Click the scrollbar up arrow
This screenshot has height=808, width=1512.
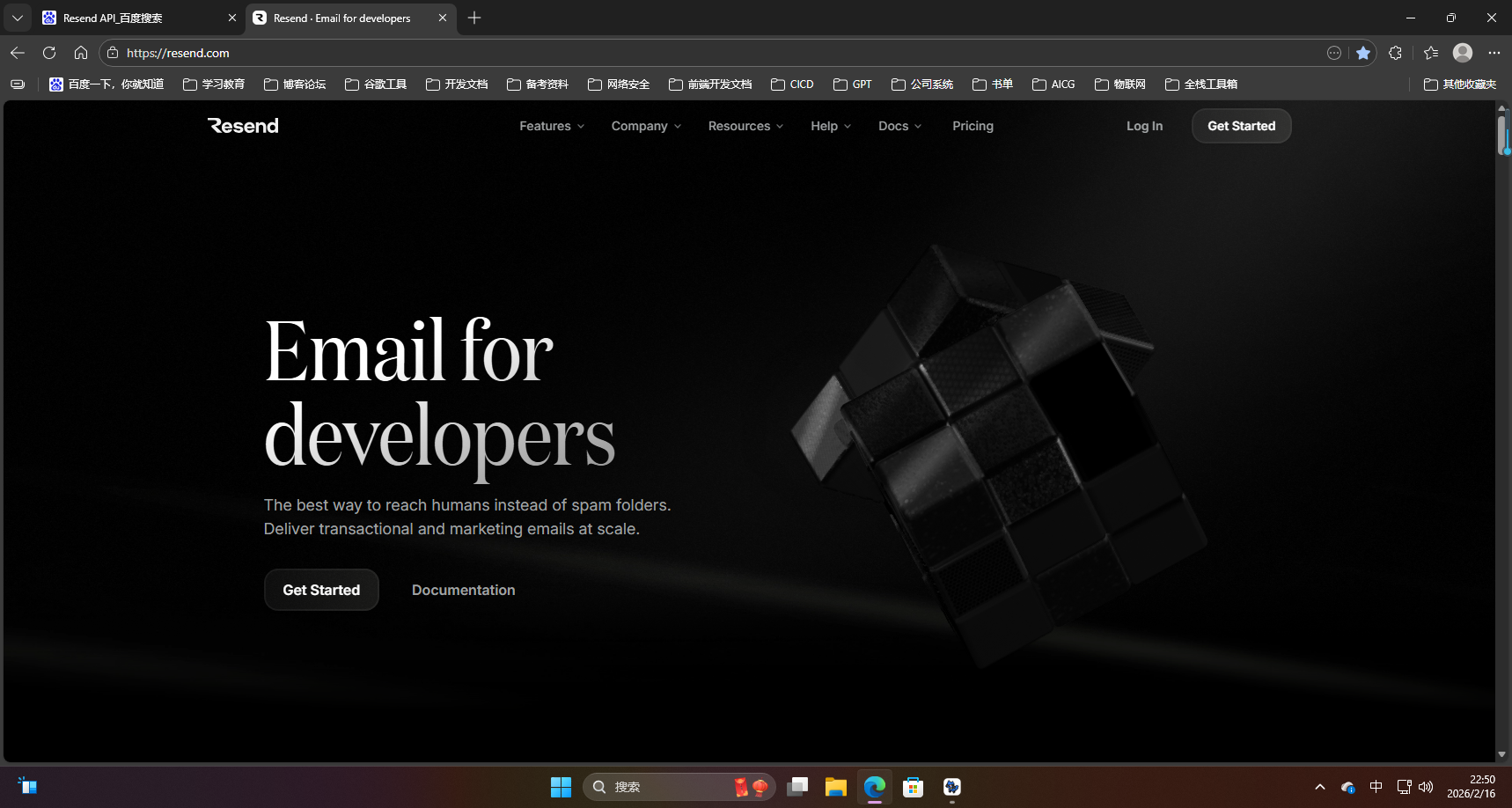pos(1502,108)
